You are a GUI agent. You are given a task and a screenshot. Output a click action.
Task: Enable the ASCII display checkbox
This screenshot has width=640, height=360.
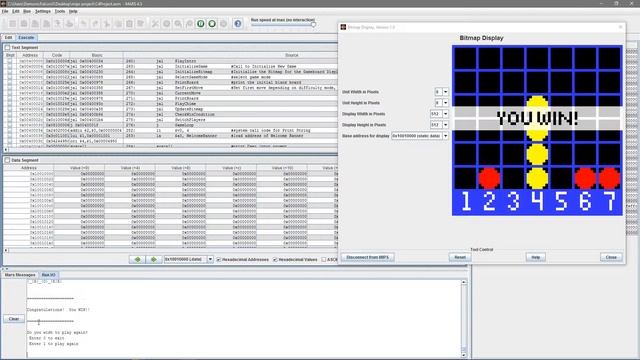[x=324, y=260]
